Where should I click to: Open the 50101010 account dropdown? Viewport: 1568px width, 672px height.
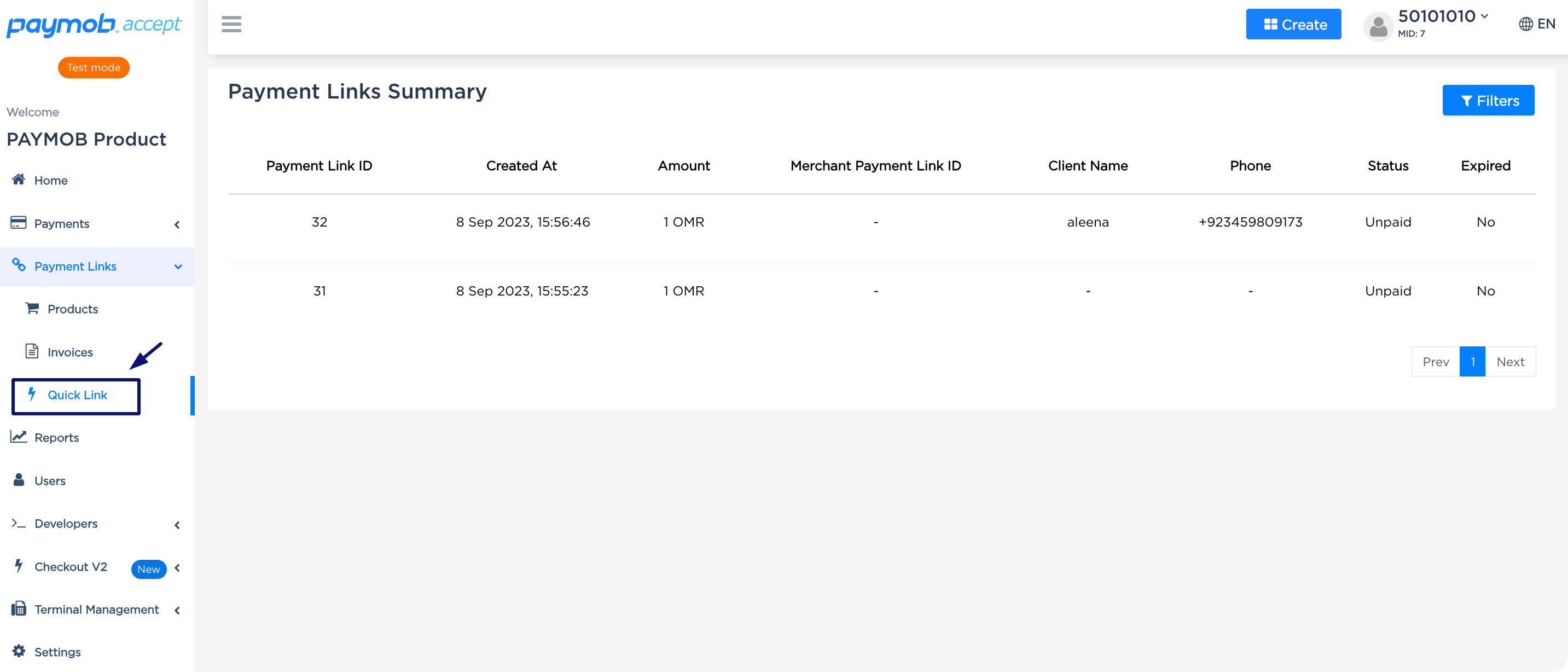1443,16
